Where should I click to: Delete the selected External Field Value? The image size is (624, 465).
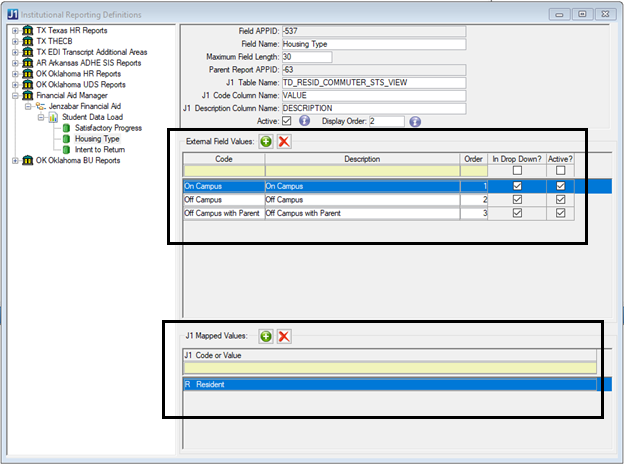pyautogui.click(x=284, y=142)
